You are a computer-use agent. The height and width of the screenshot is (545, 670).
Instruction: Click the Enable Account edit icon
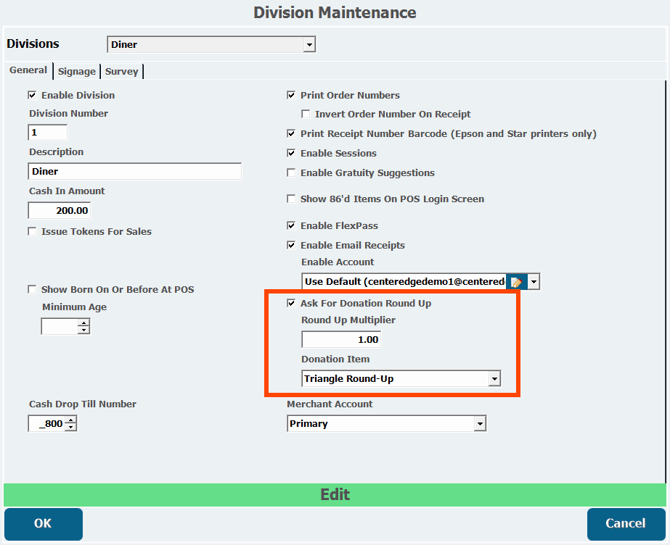pyautogui.click(x=517, y=282)
